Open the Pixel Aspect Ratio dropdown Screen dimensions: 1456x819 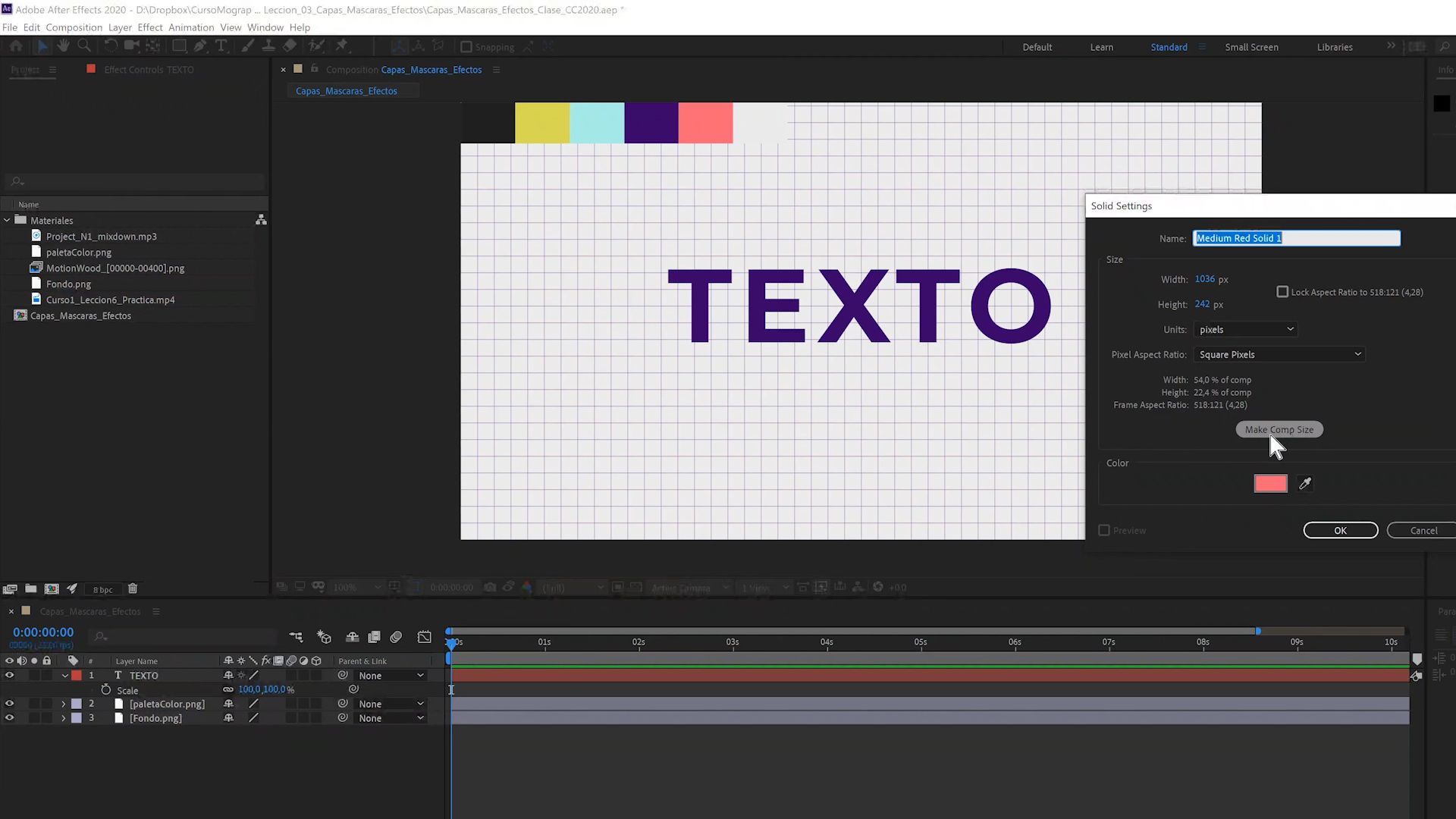tap(1279, 355)
